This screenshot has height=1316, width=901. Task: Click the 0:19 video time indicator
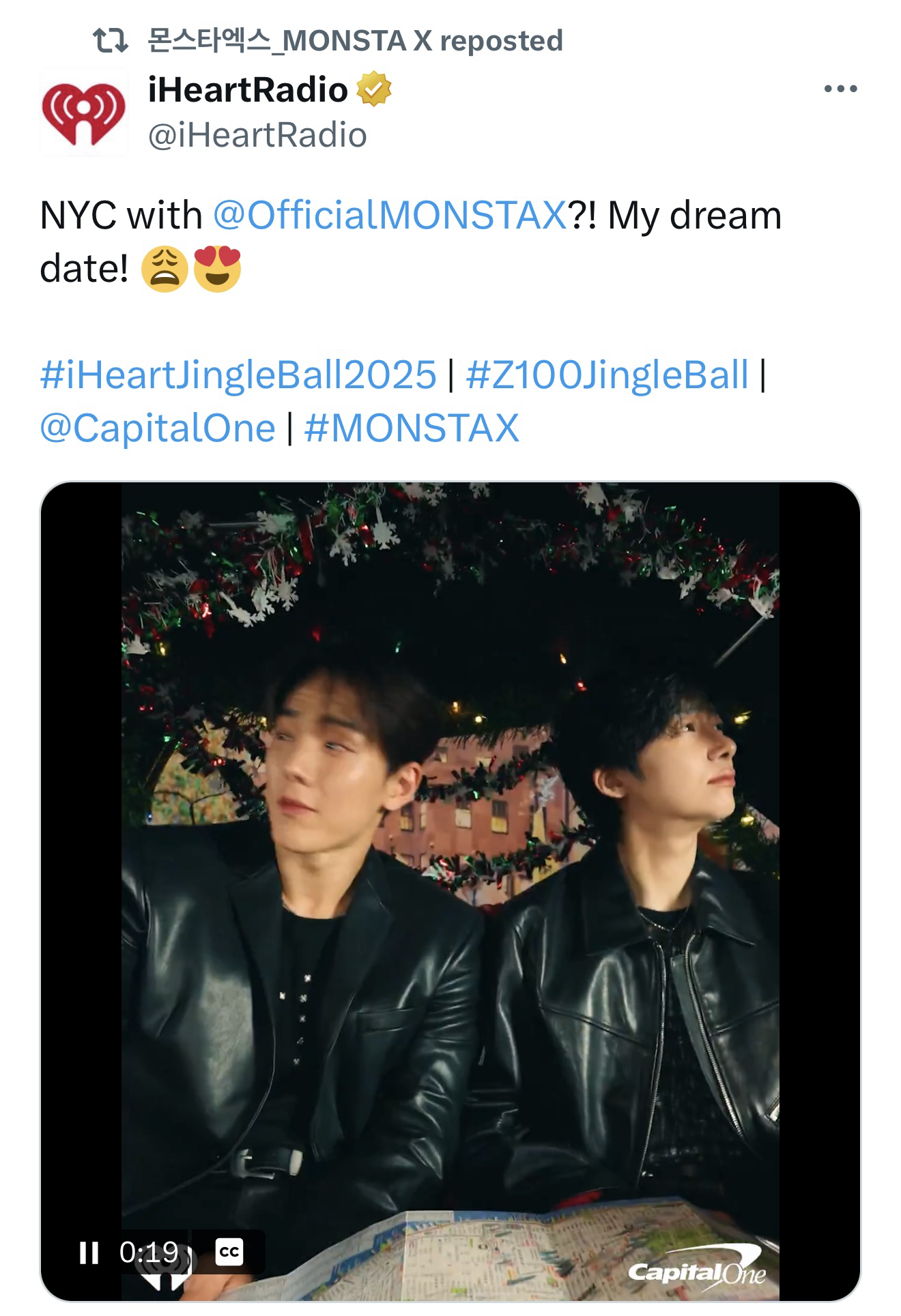coord(148,1252)
